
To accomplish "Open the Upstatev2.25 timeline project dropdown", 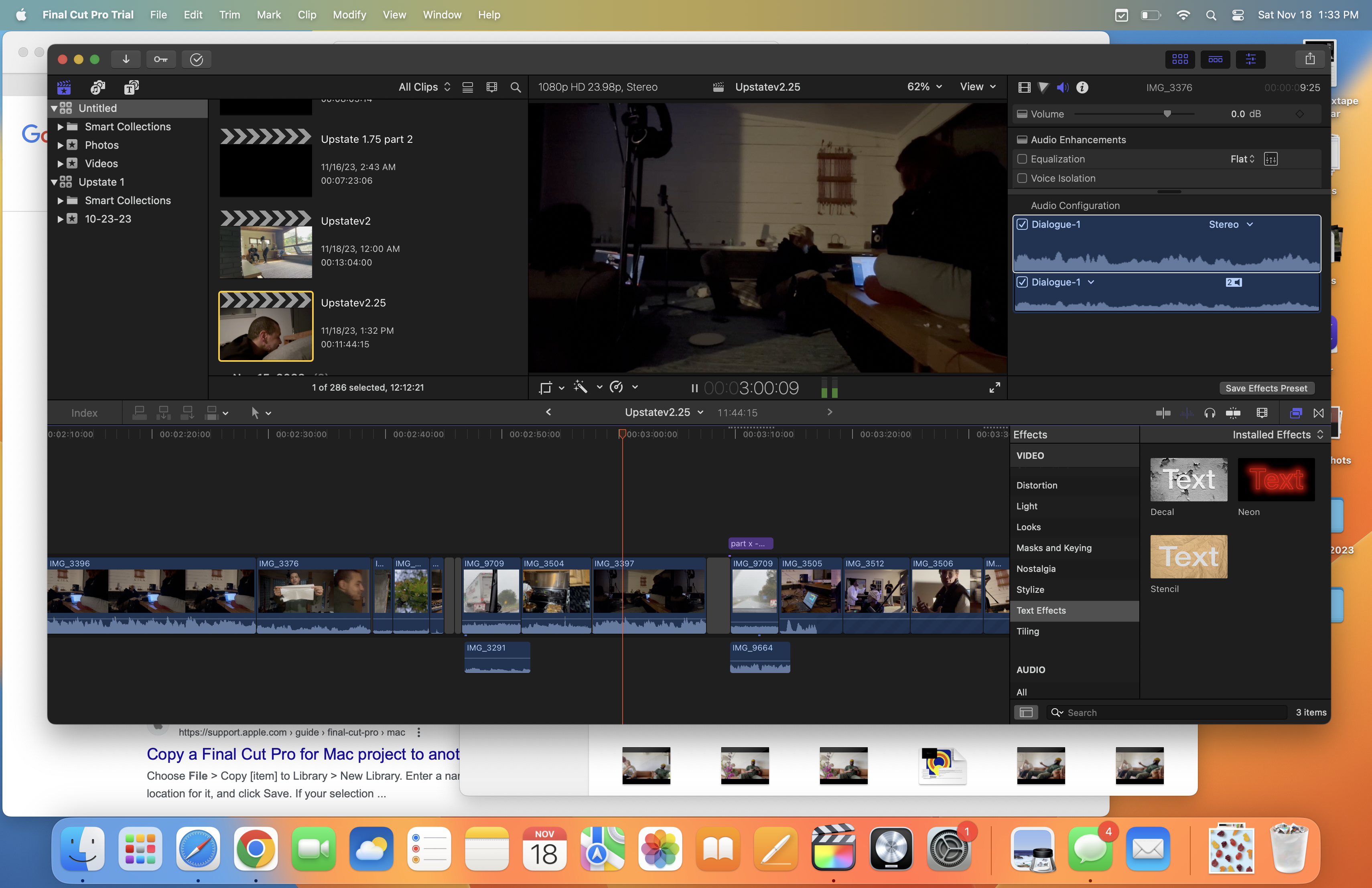I will pos(664,413).
